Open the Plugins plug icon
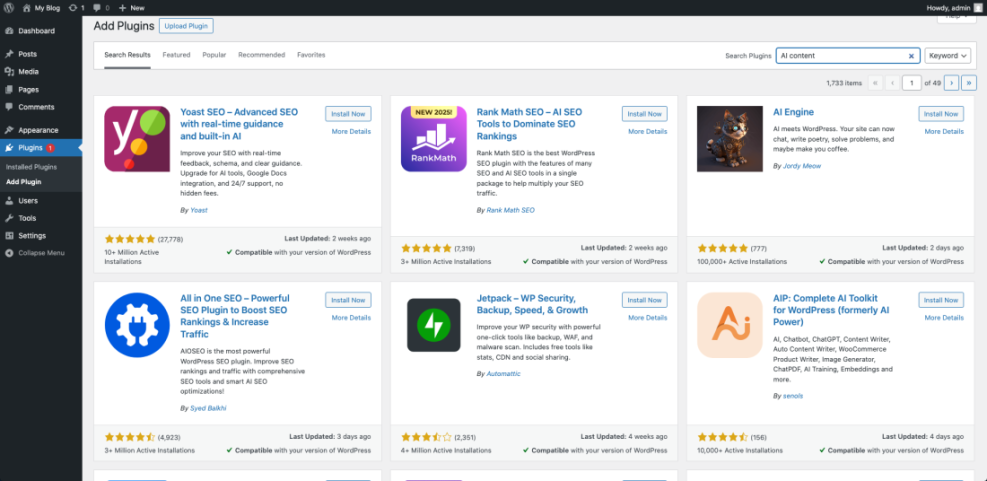 9,148
